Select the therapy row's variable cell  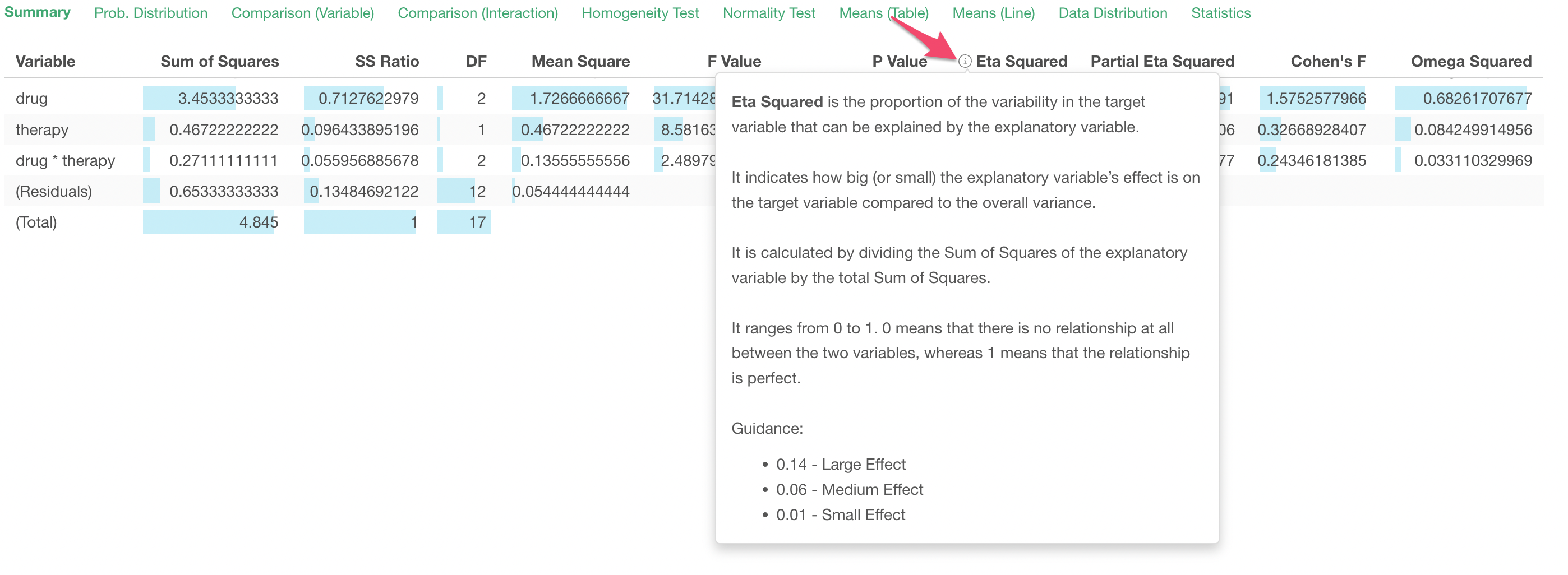pos(42,129)
